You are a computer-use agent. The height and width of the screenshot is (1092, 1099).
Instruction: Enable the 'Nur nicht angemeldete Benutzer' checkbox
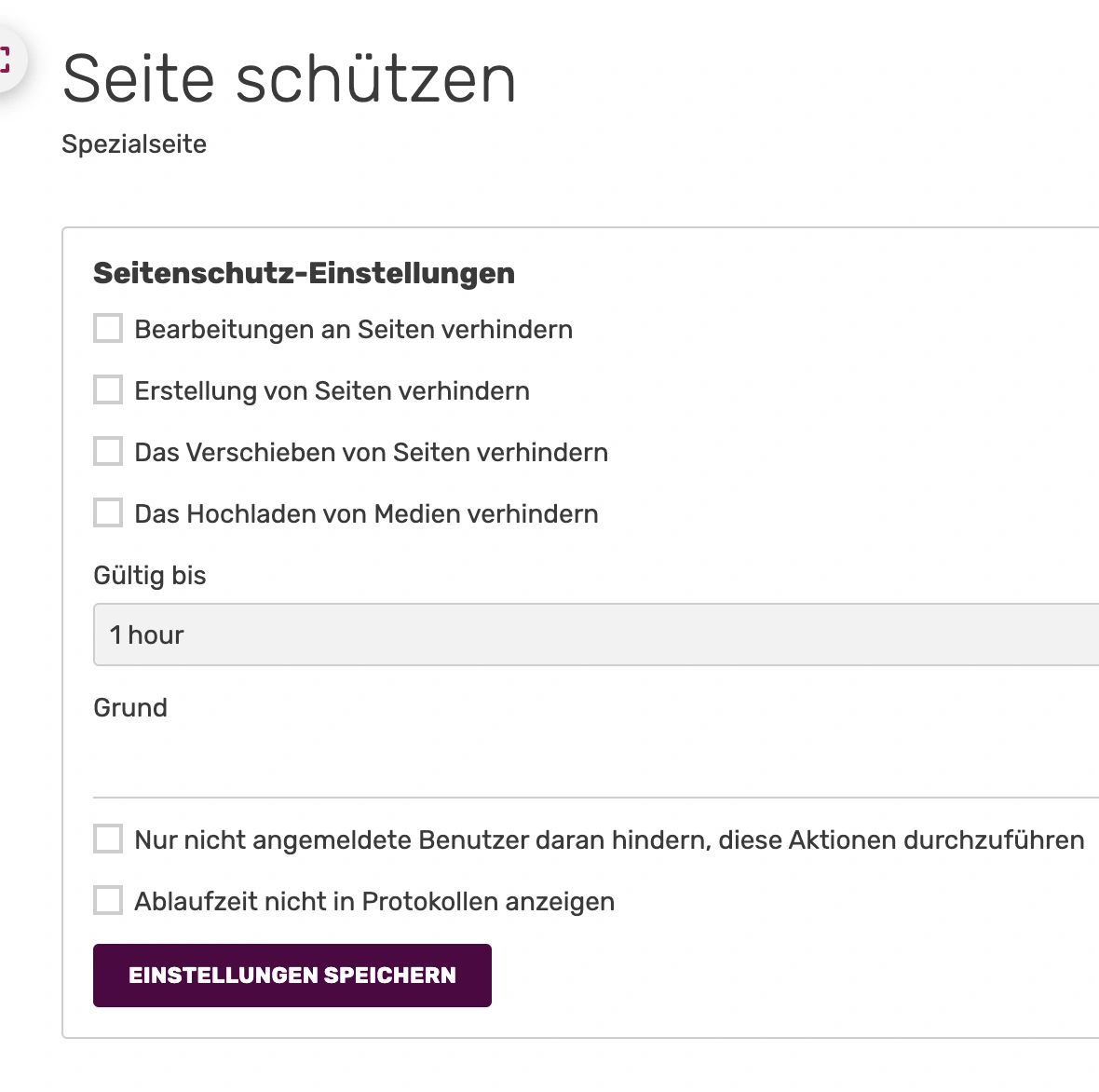tap(108, 839)
